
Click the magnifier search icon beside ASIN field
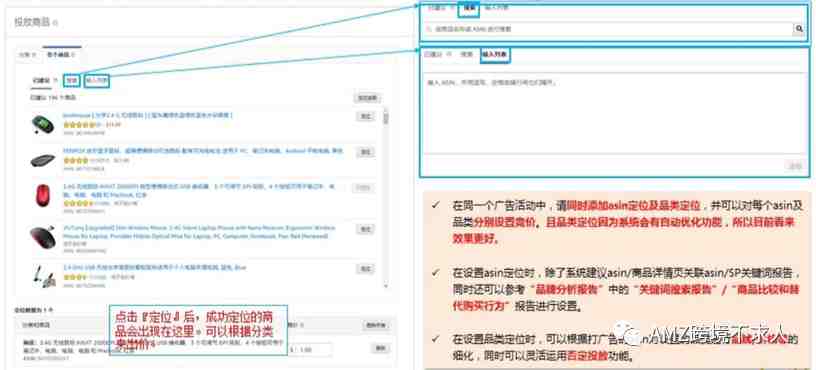(x=799, y=29)
